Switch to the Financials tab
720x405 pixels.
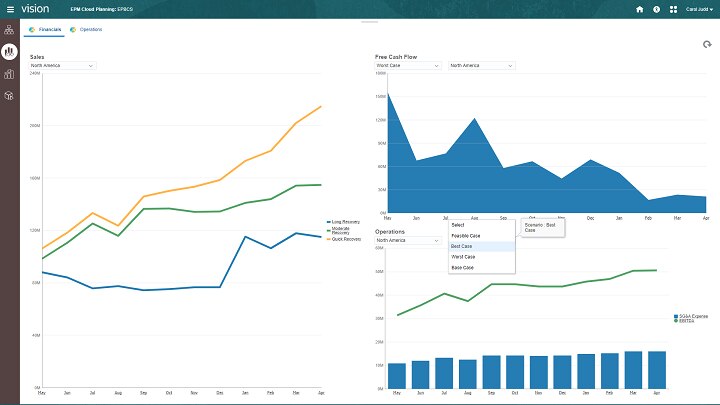[46, 30]
